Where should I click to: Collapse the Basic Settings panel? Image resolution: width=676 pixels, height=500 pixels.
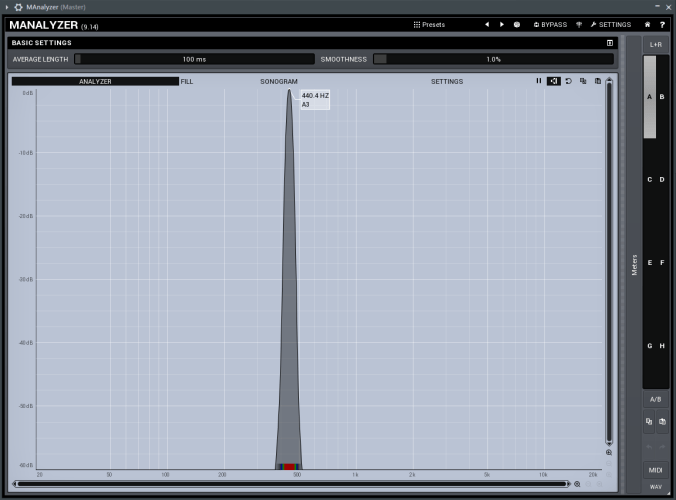610,43
